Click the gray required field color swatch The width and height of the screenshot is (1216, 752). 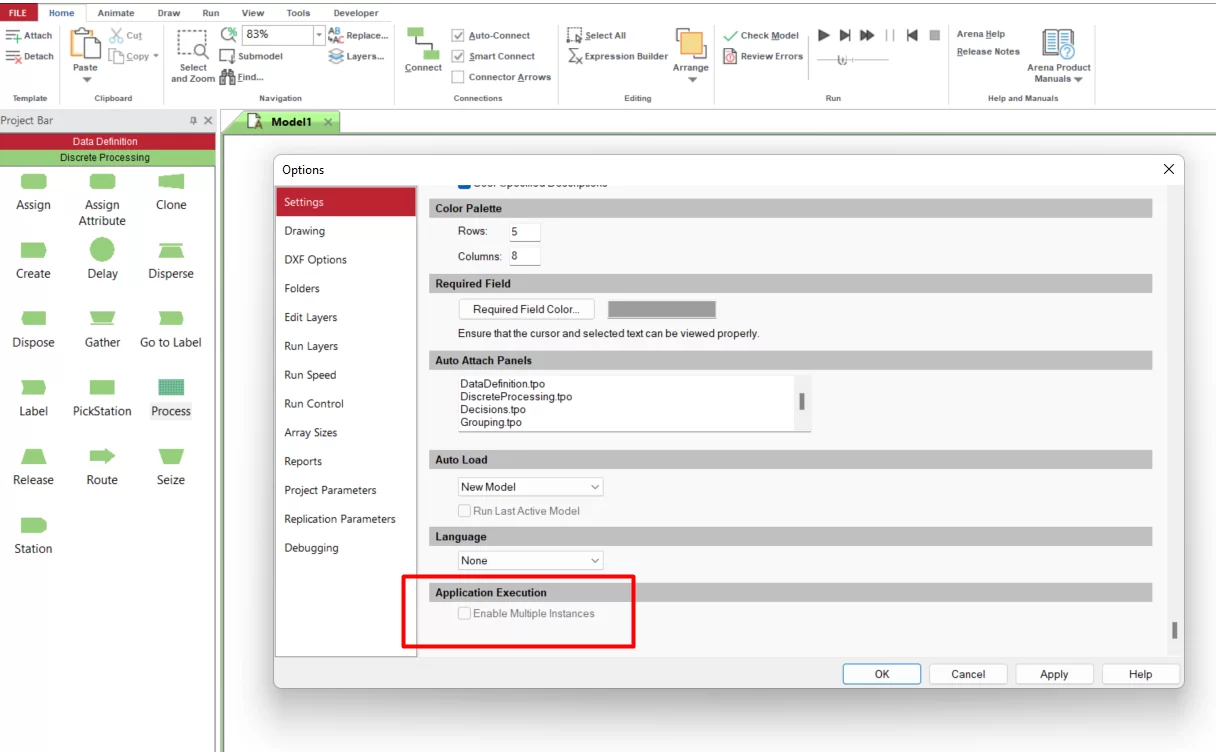pos(662,309)
